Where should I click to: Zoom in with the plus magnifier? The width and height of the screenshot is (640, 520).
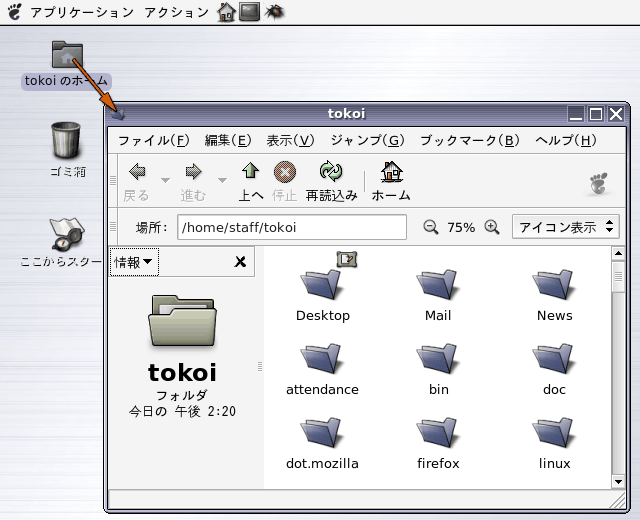pos(492,227)
